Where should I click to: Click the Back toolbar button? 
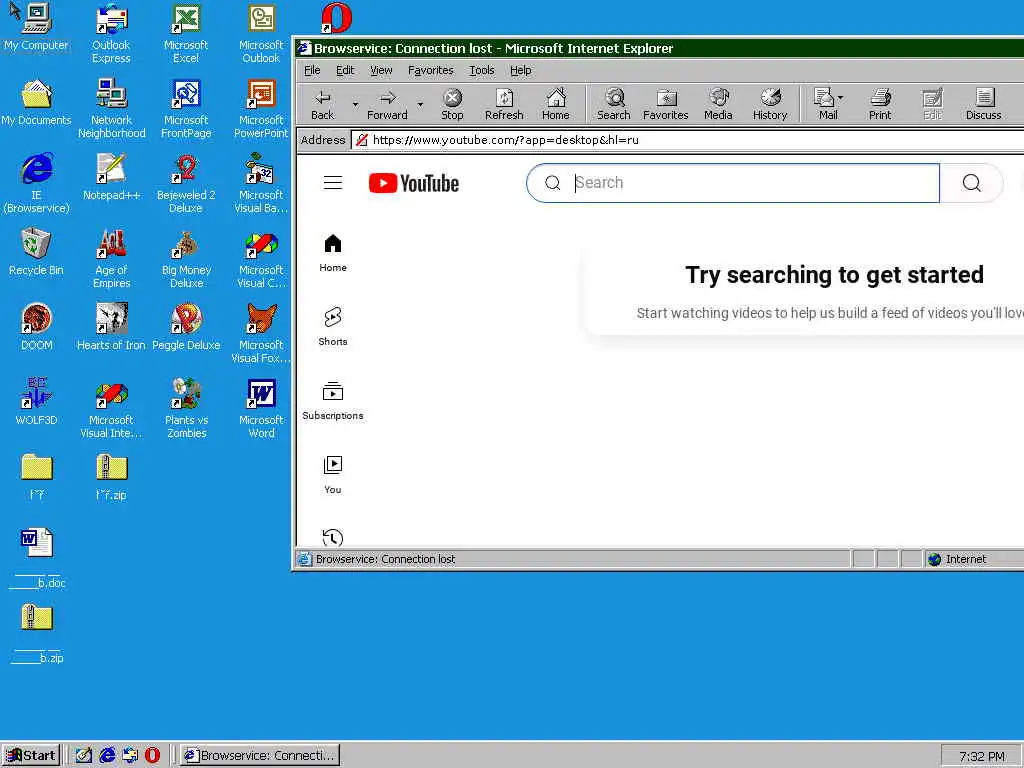pos(322,104)
